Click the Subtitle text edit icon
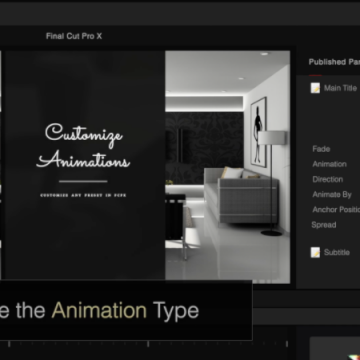 click(315, 252)
